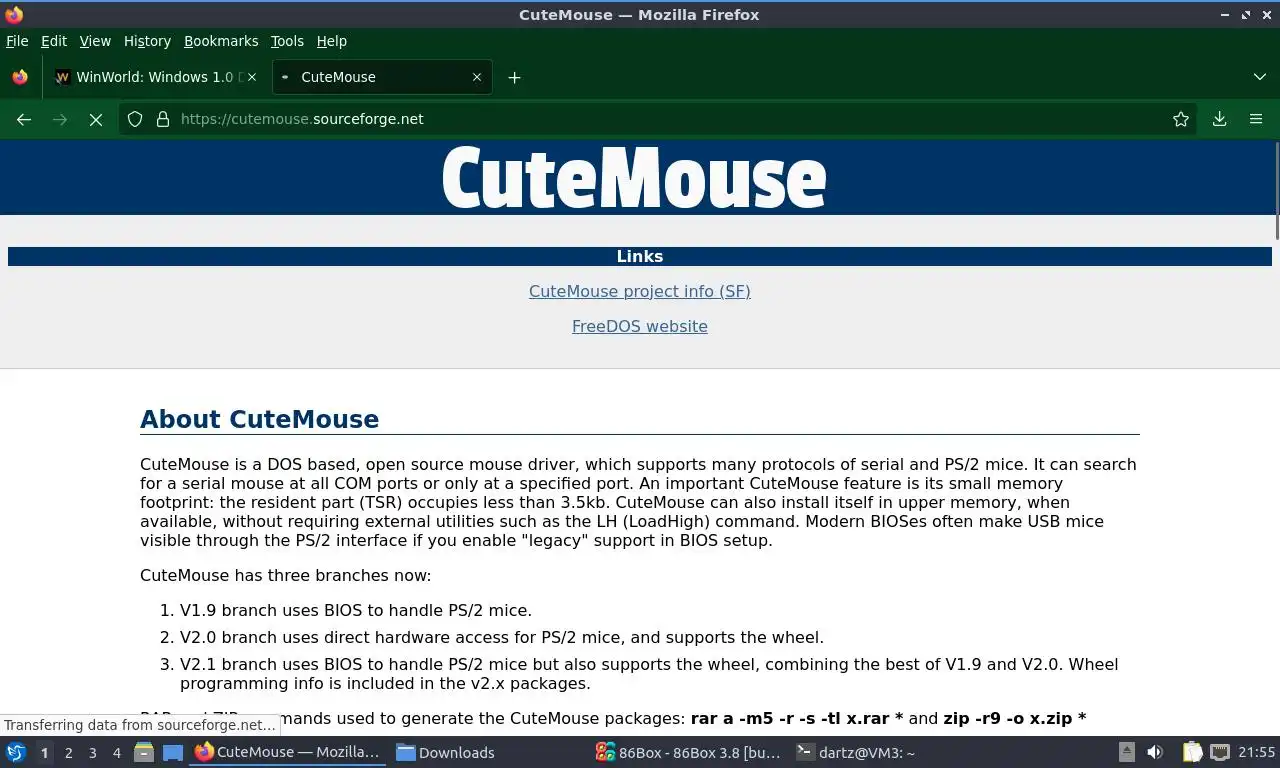Screen dimensions: 1280x768
Task: Show site security padlock information
Action: point(162,119)
